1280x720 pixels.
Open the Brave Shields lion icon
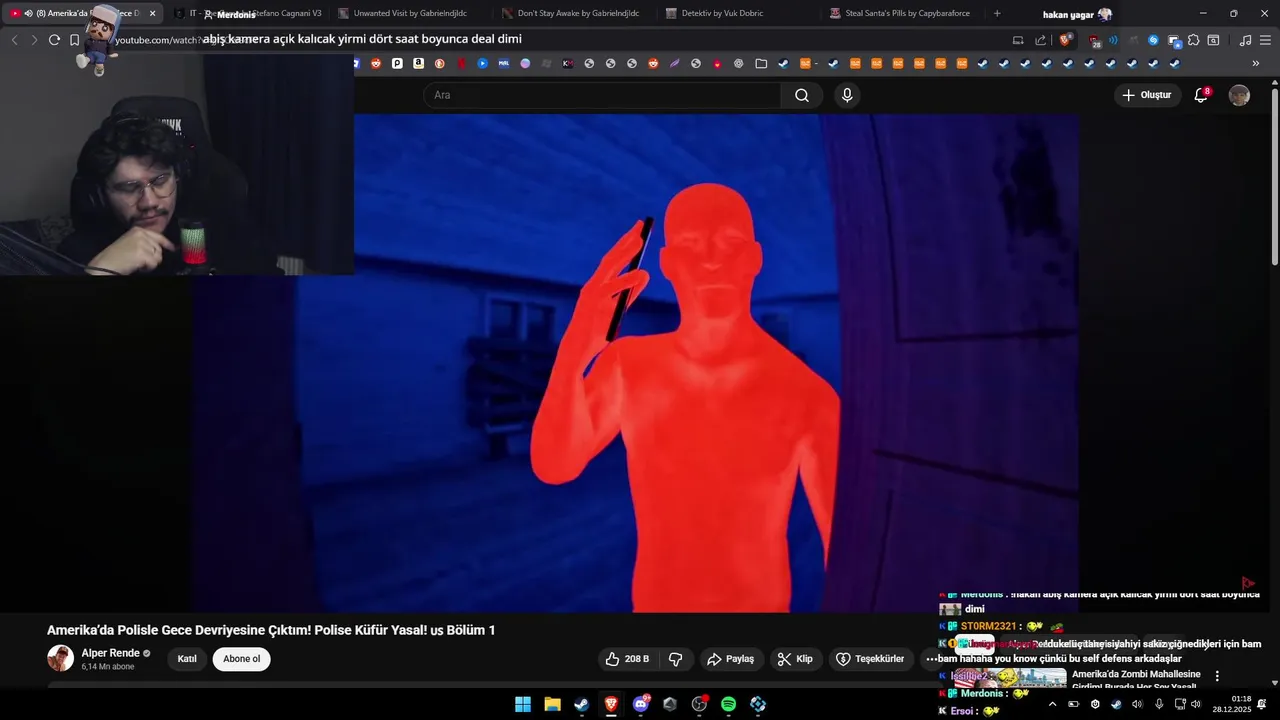click(1066, 40)
